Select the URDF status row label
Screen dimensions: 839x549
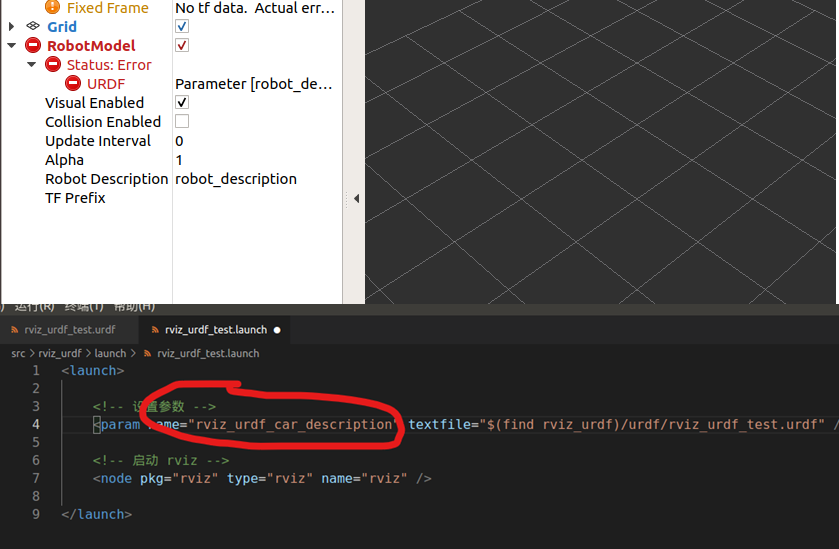105,84
